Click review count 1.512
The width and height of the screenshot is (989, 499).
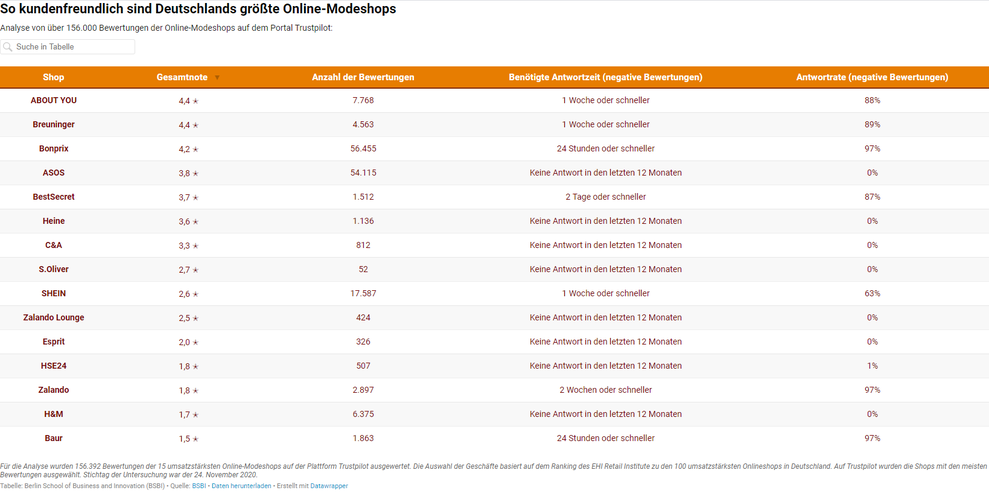coord(363,197)
